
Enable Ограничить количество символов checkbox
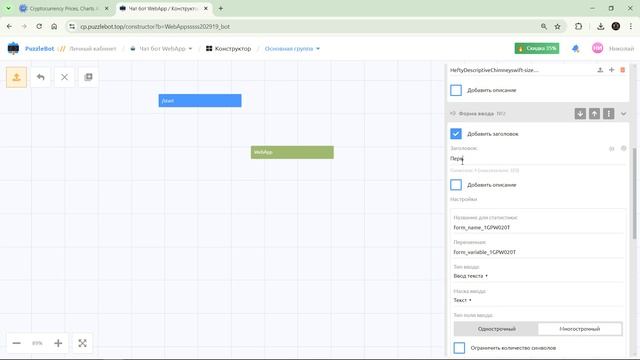459,348
